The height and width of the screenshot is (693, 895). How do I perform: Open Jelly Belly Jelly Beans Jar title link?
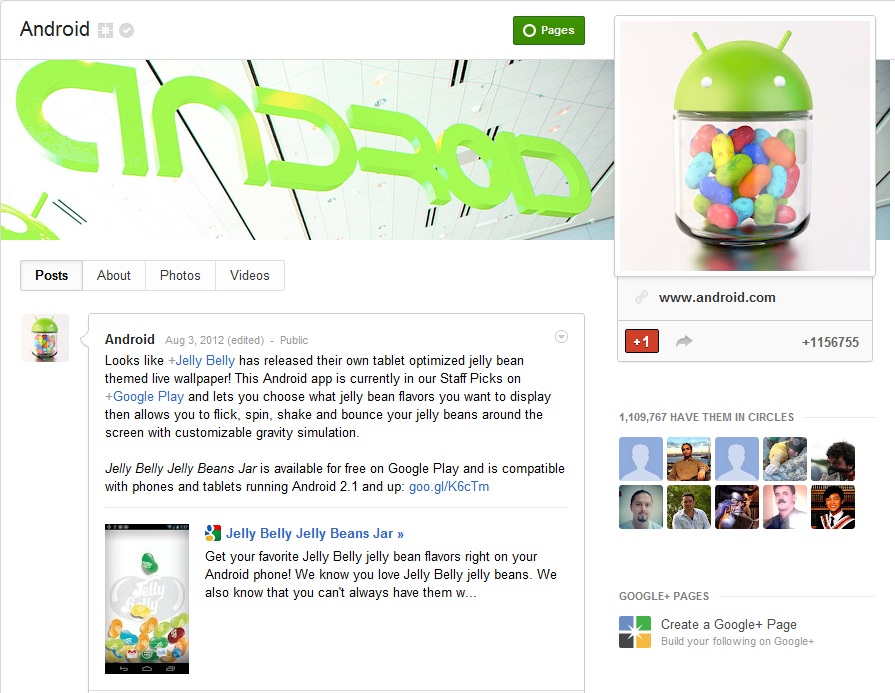(315, 533)
